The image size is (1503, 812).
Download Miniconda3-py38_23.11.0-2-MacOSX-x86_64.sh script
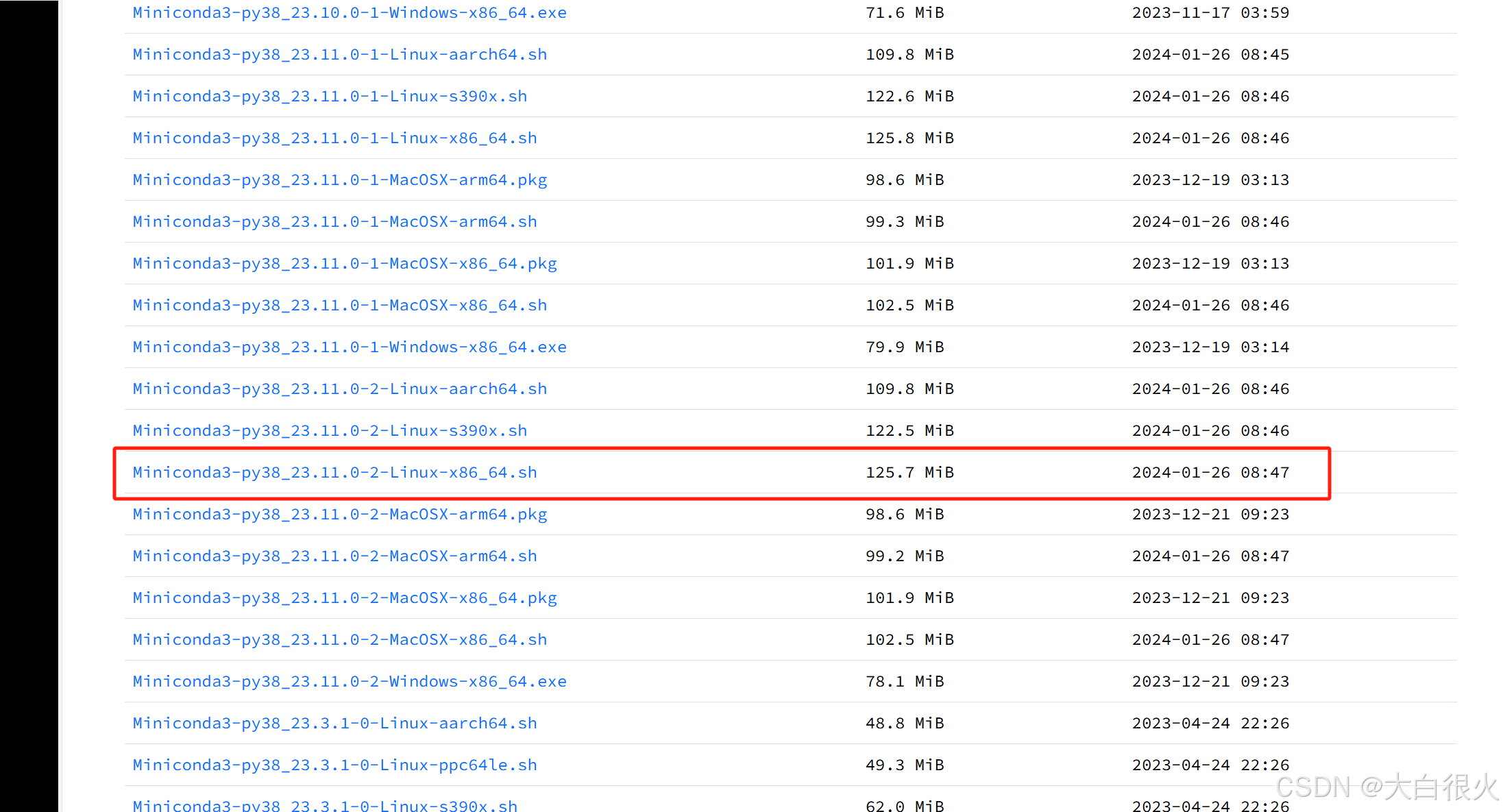point(340,640)
